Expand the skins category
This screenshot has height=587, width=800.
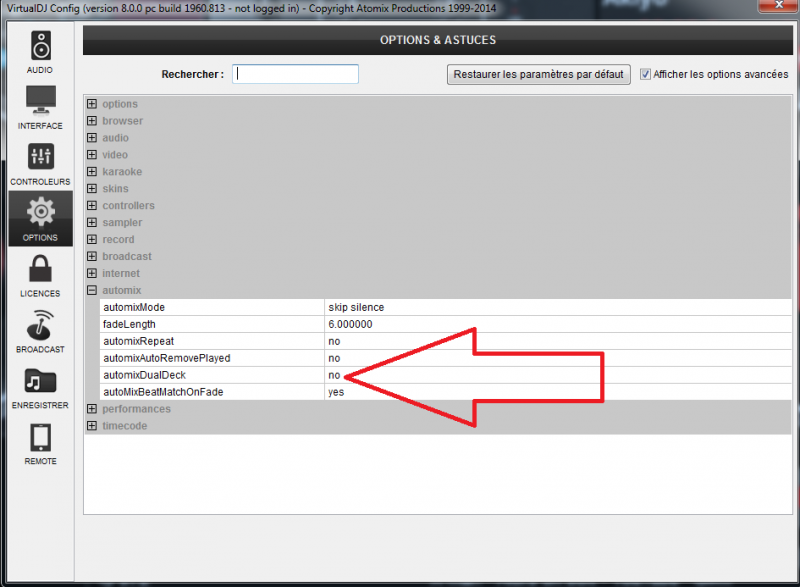coord(92,189)
